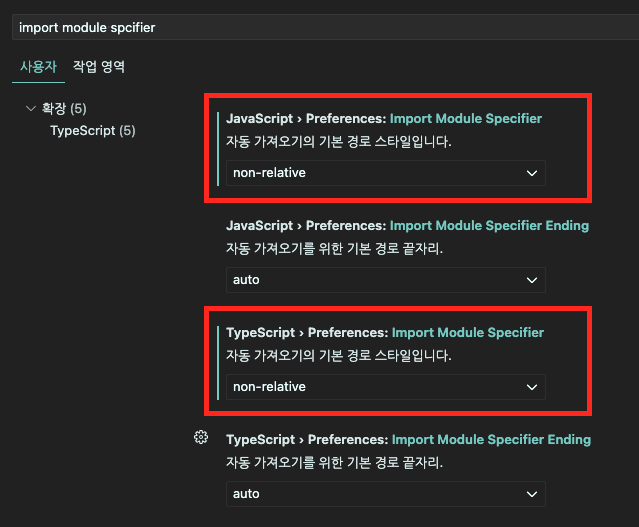Click TypeScript Import Module Specifier Ending title
The width and height of the screenshot is (639, 527).
408,440
